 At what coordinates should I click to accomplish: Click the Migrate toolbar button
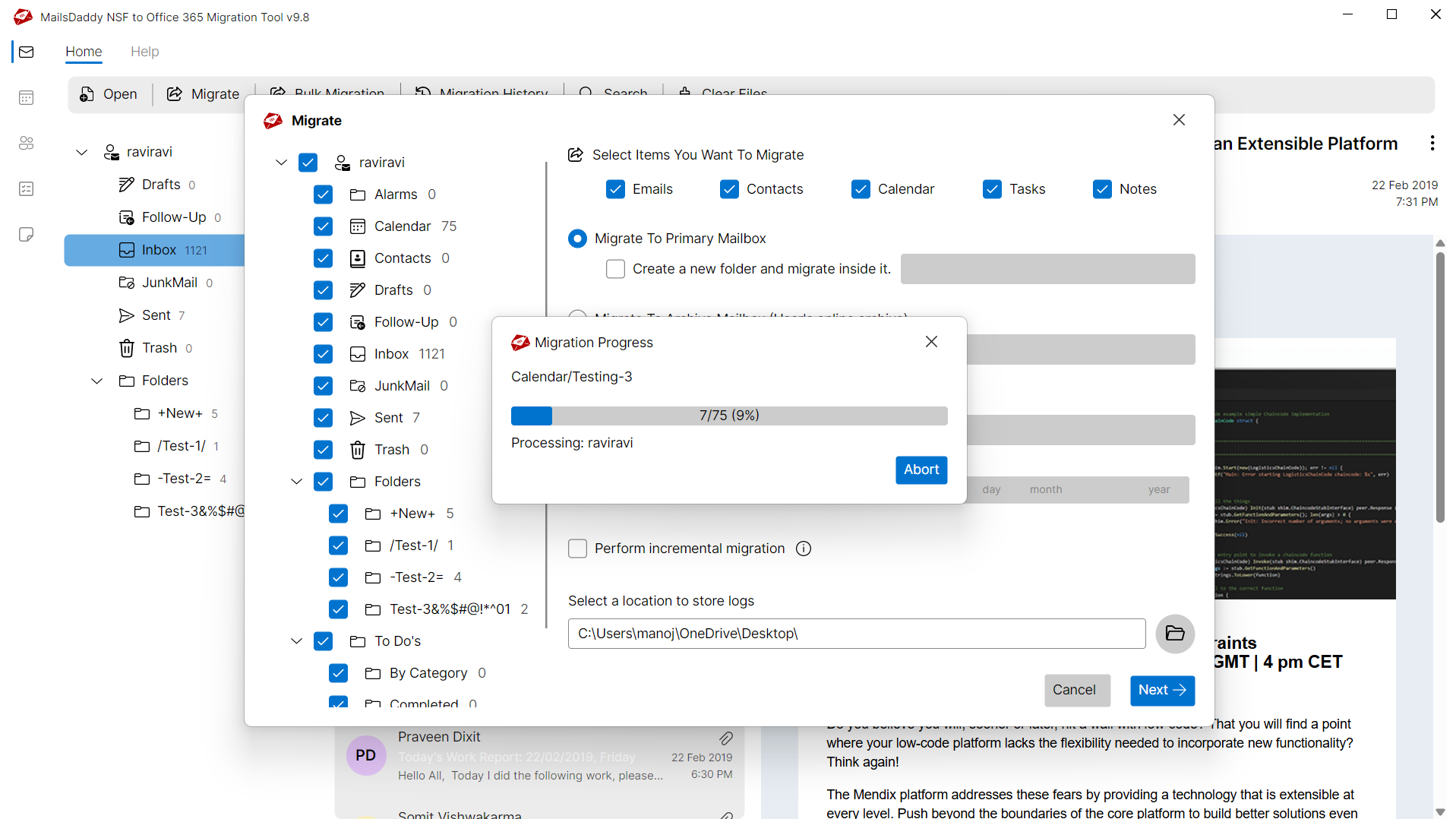(x=203, y=94)
